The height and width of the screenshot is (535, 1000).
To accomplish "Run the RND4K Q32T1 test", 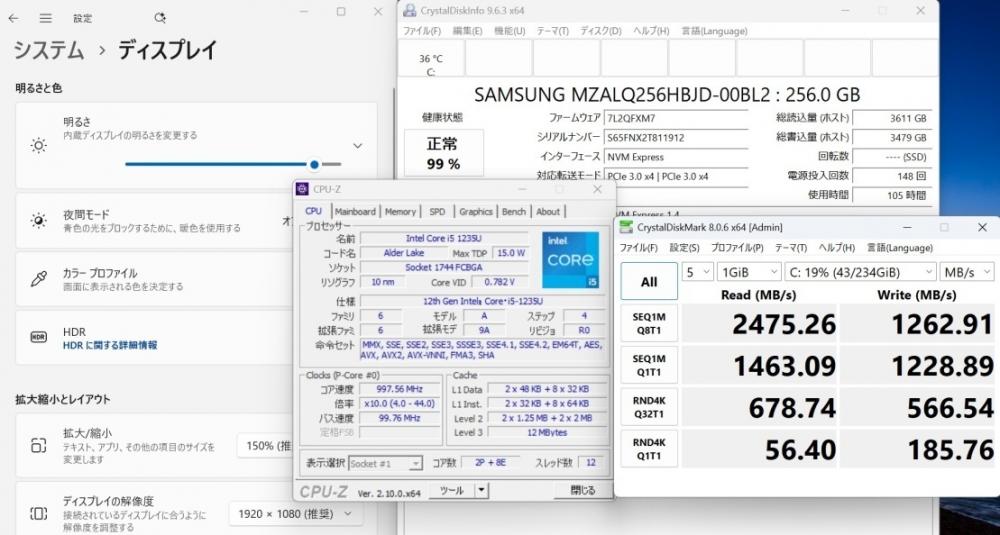I will click(649, 407).
